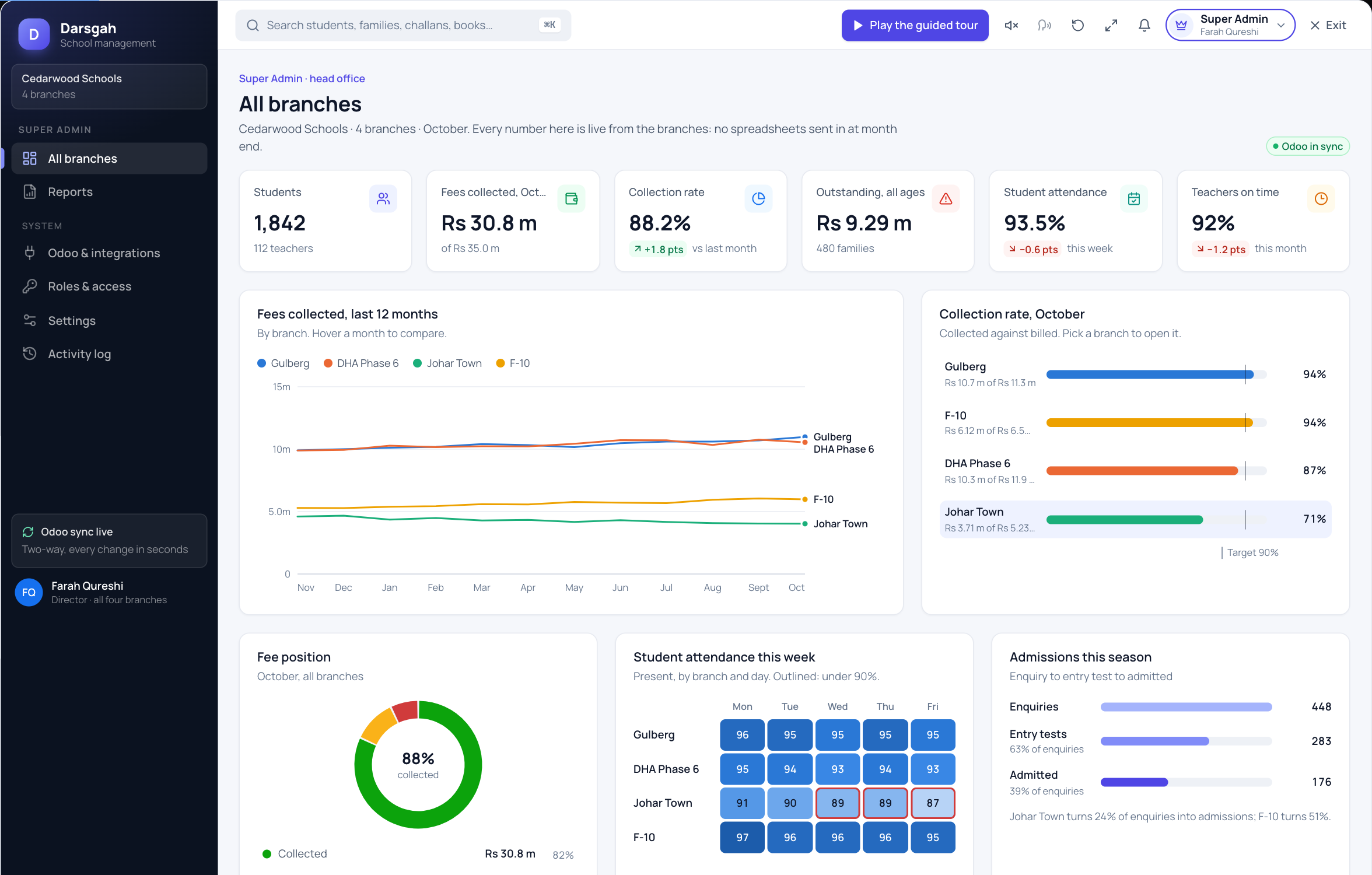Click the Gulberg collection rate bar
The image size is (1372, 875).
[1156, 374]
